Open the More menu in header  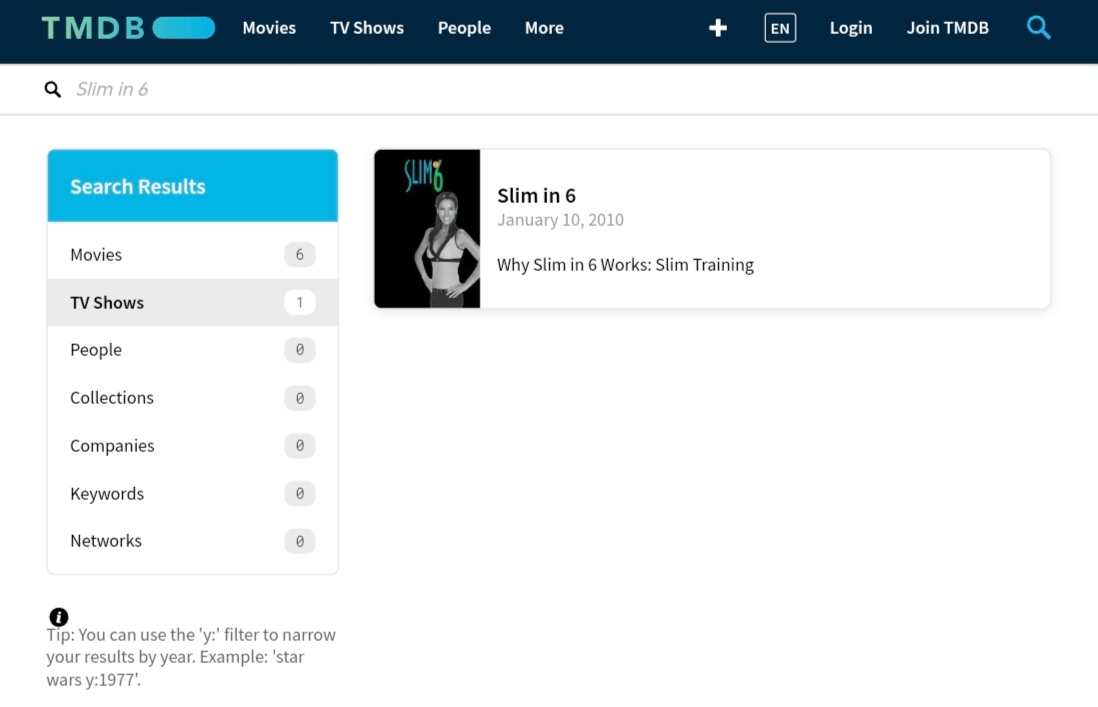544,28
